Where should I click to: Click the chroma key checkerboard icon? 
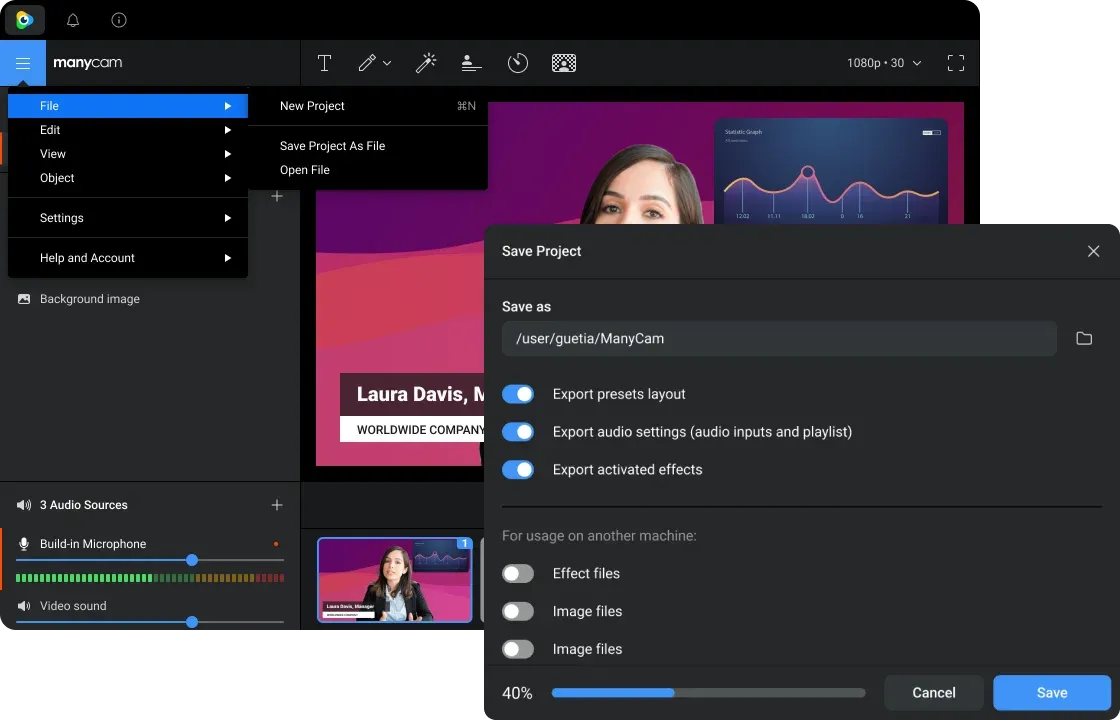(564, 63)
